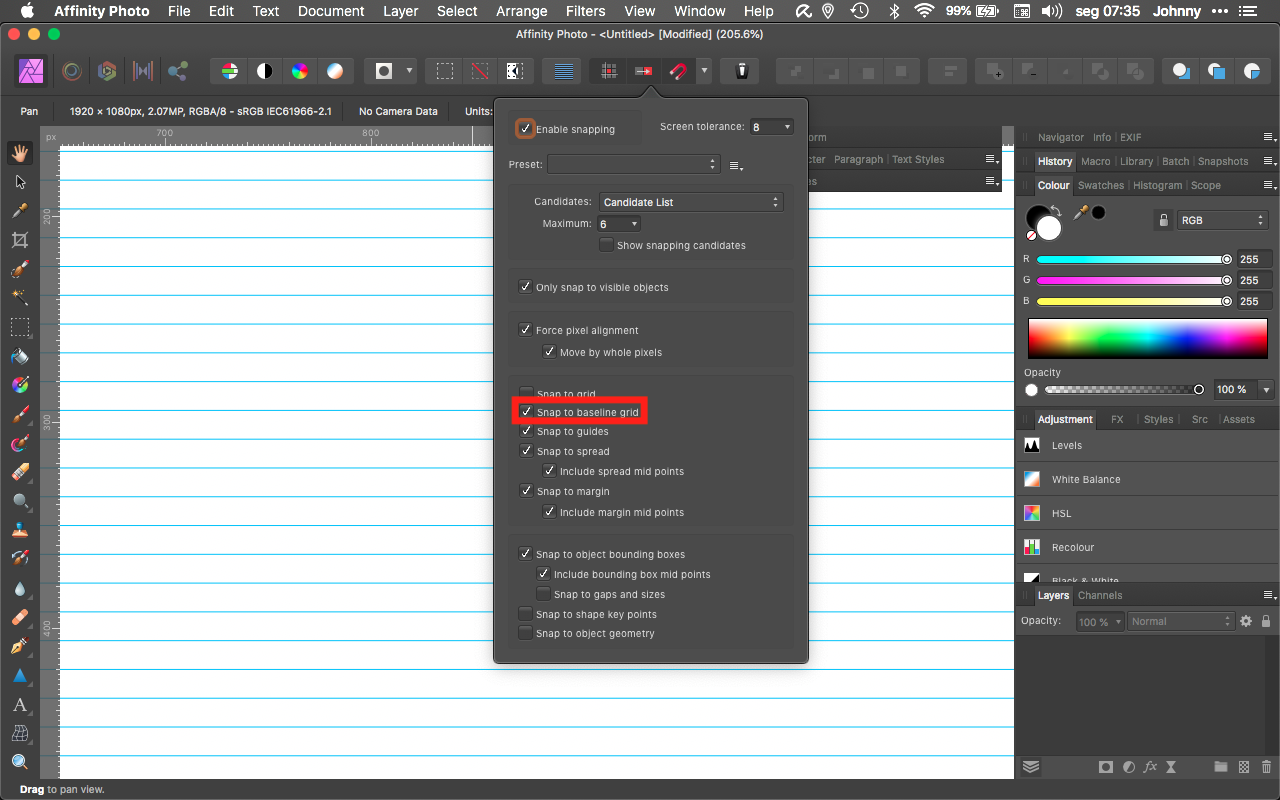The width and height of the screenshot is (1280, 800).
Task: Select the Artistic Text tool
Action: point(20,705)
